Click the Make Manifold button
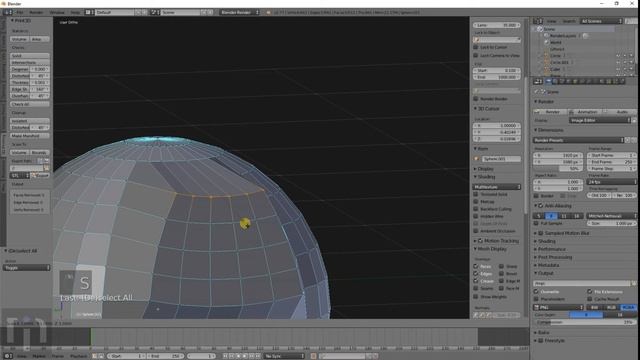The height and width of the screenshot is (360, 640). pyautogui.click(x=29, y=136)
